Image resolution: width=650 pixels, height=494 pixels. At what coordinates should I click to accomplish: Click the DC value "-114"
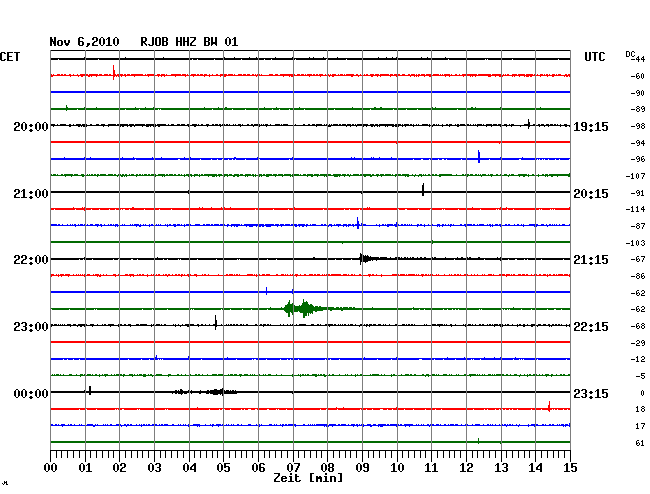click(635, 209)
